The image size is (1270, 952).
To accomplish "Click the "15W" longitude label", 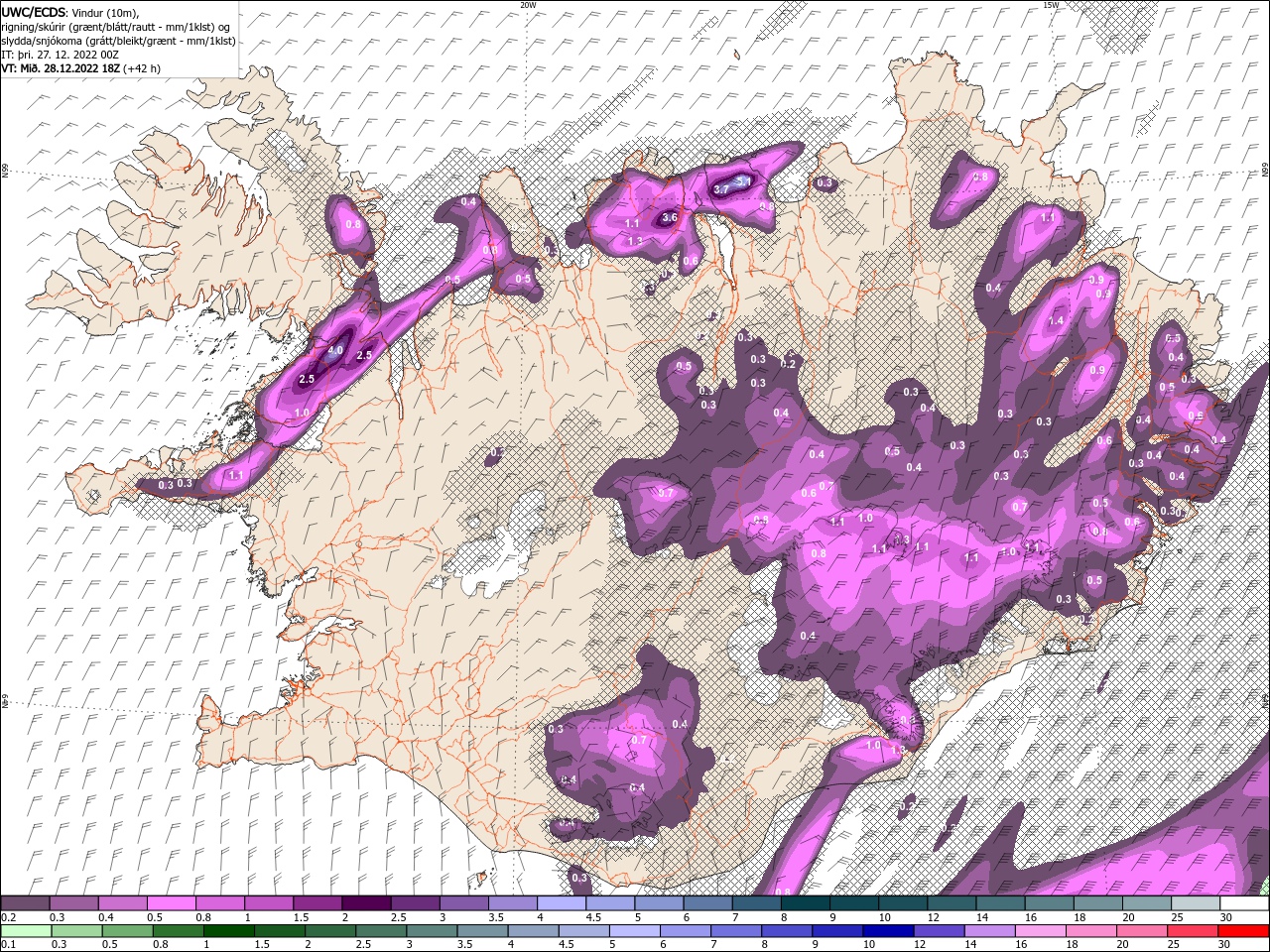I will point(1051,5).
